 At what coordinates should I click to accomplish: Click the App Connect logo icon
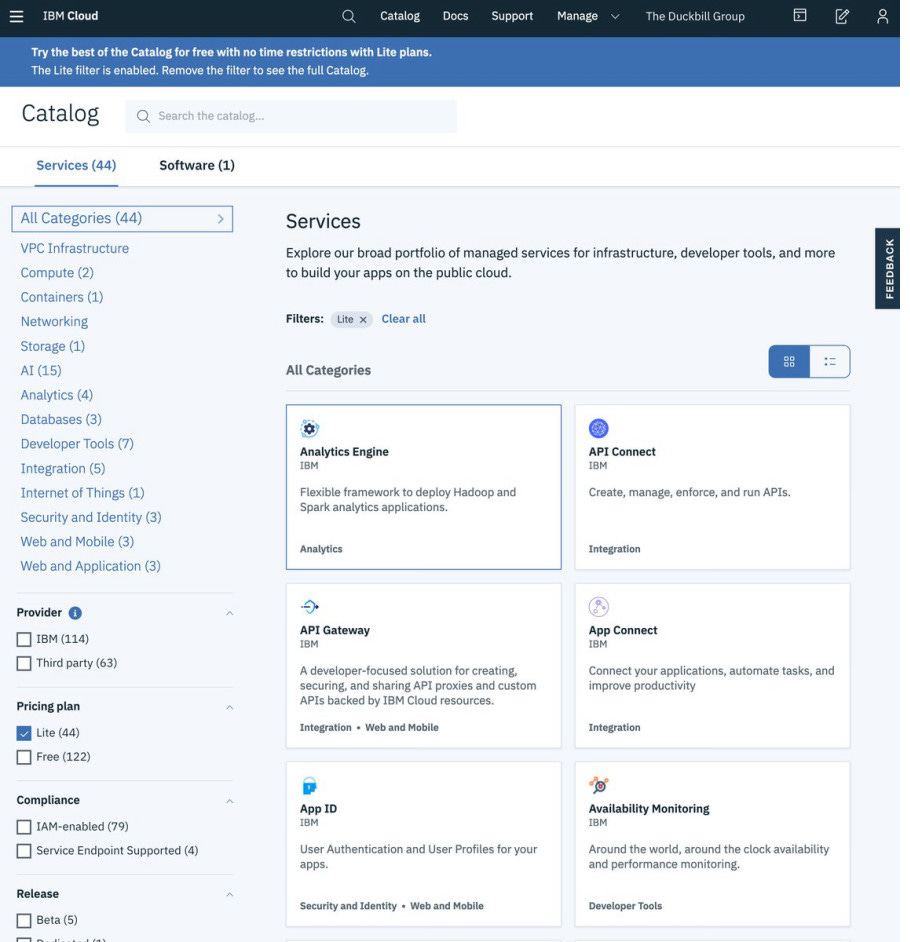pos(598,607)
